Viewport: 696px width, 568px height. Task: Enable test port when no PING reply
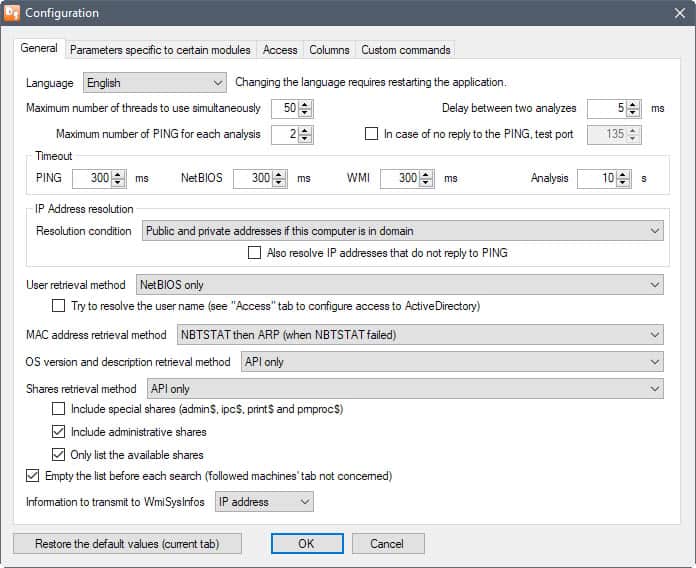pos(371,134)
